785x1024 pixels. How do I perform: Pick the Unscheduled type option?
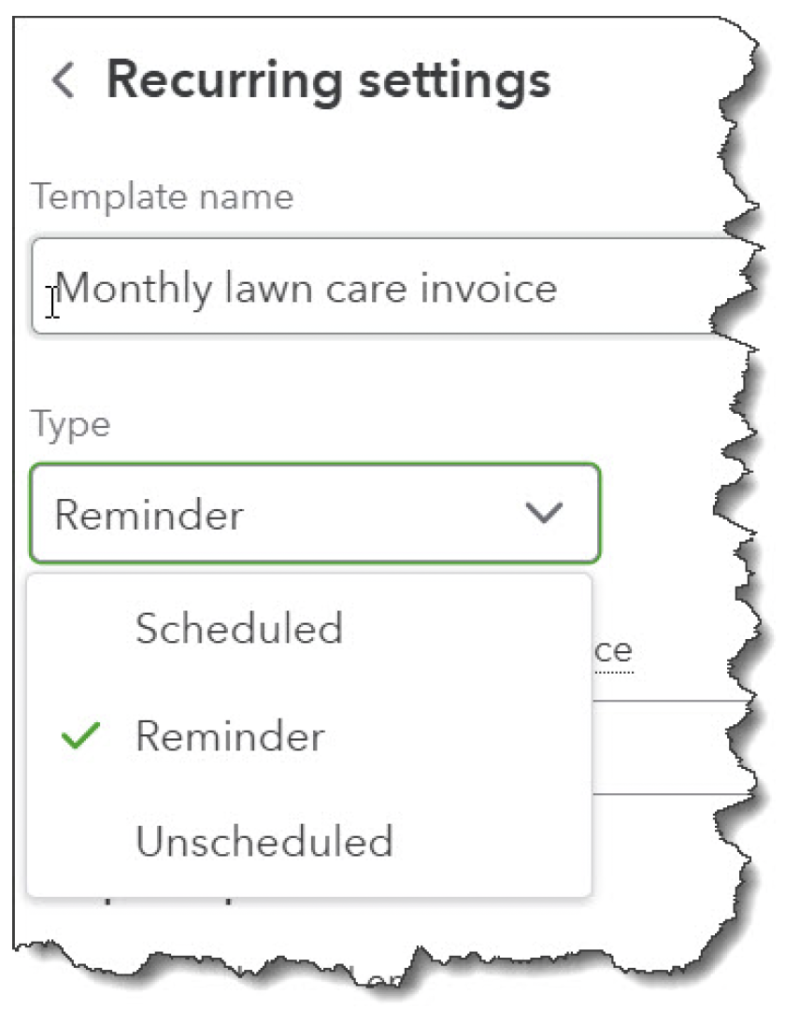click(264, 842)
